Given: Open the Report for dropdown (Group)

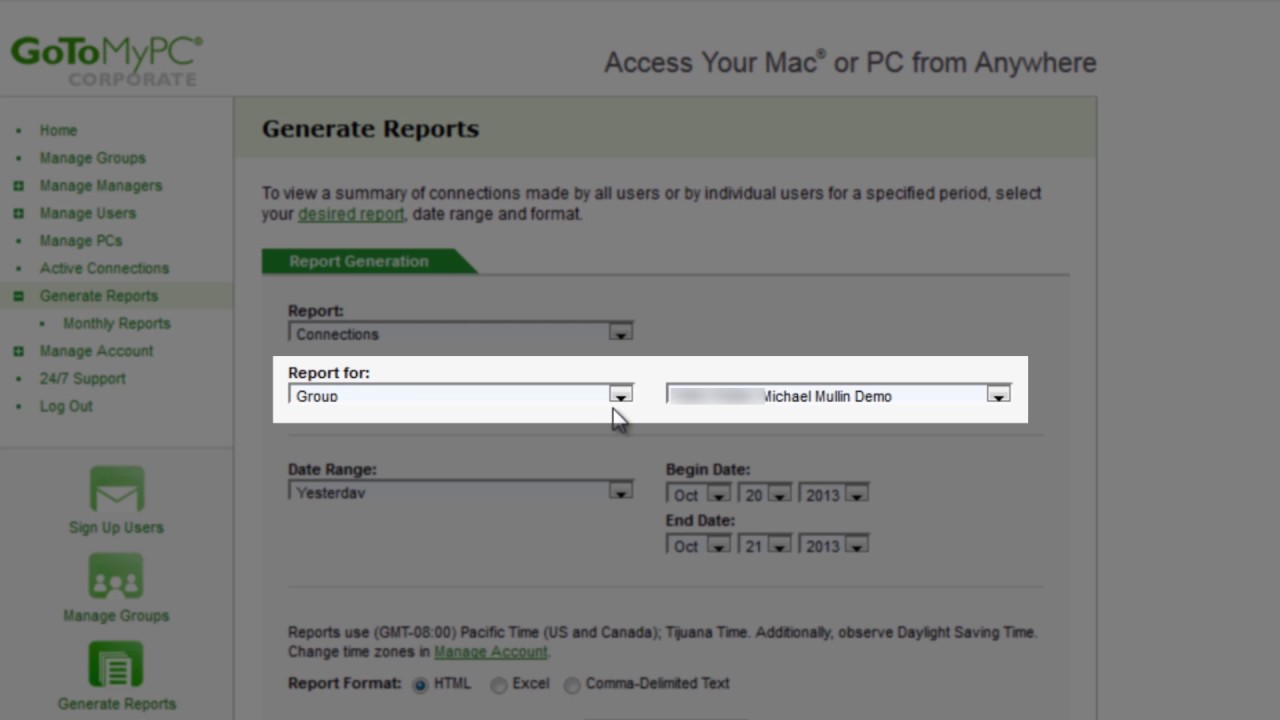Looking at the screenshot, I should pos(461,395).
